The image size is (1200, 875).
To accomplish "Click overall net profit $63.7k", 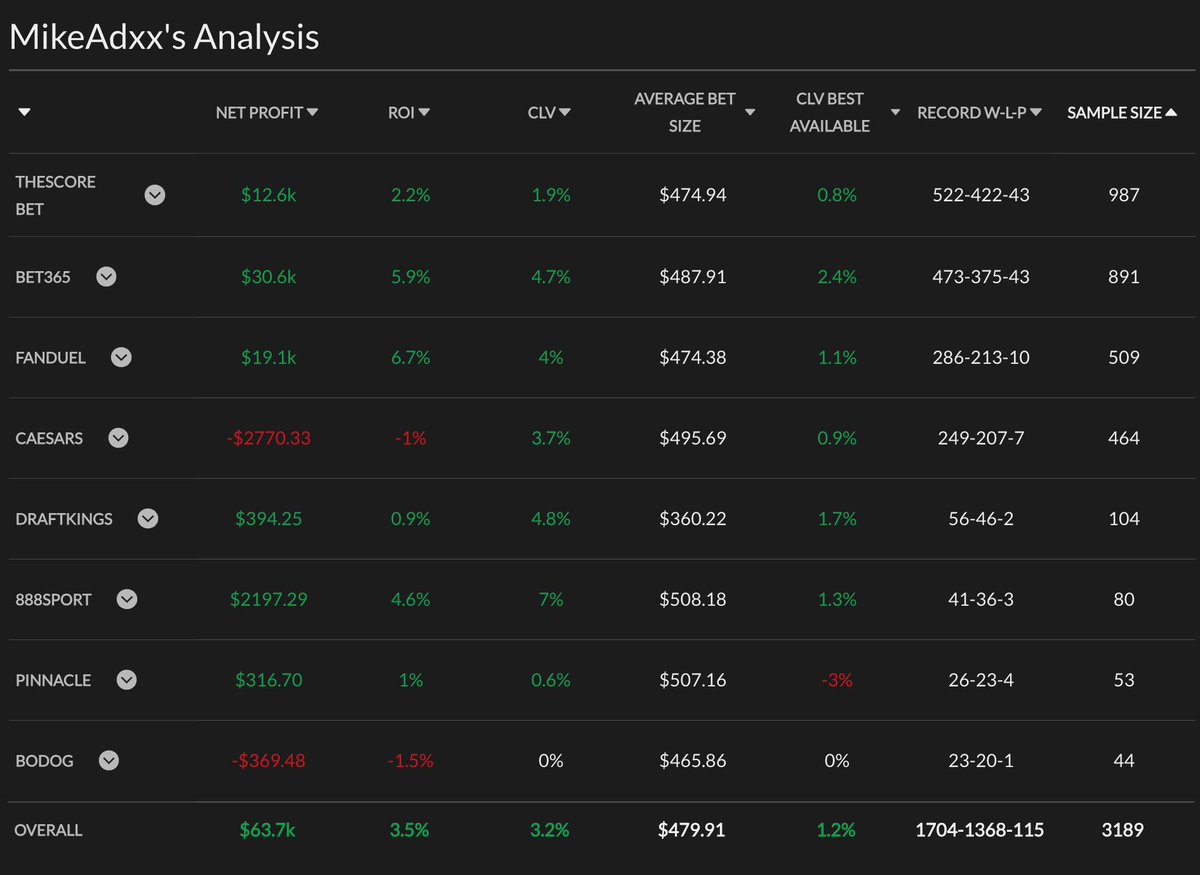I will coord(268,830).
